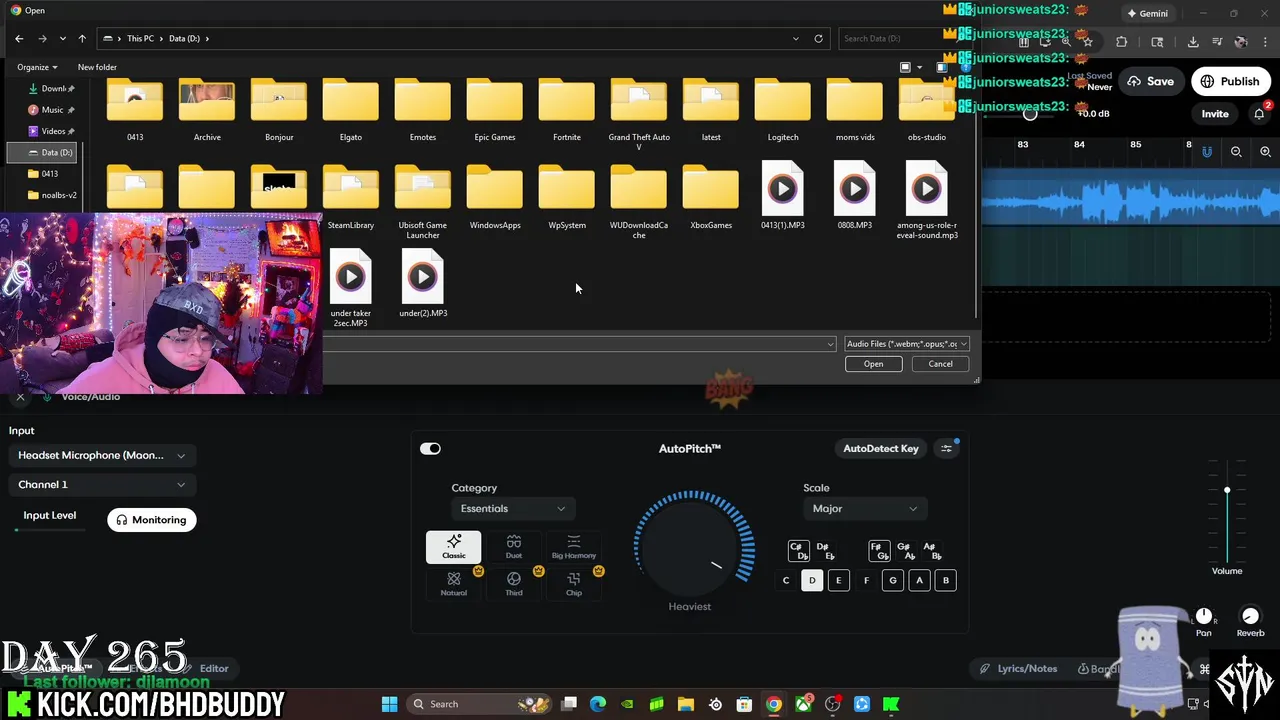Select Videos in the navigation pane
This screenshot has width=1280, height=720.
pyautogui.click(x=50, y=131)
